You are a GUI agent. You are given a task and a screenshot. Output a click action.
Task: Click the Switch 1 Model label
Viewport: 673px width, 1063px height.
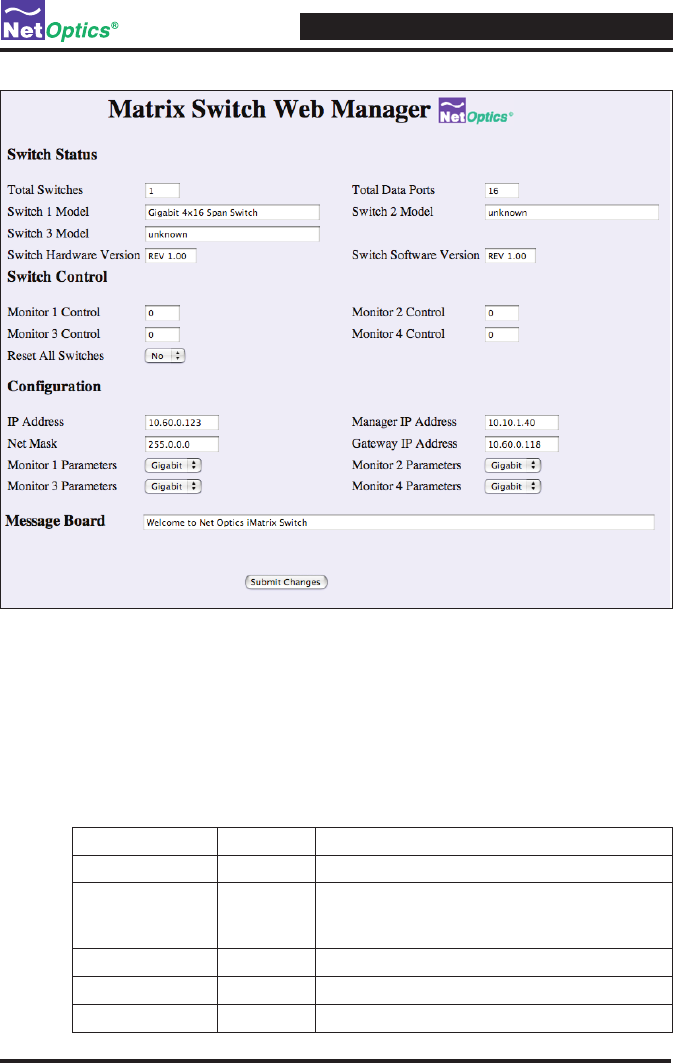click(48, 212)
